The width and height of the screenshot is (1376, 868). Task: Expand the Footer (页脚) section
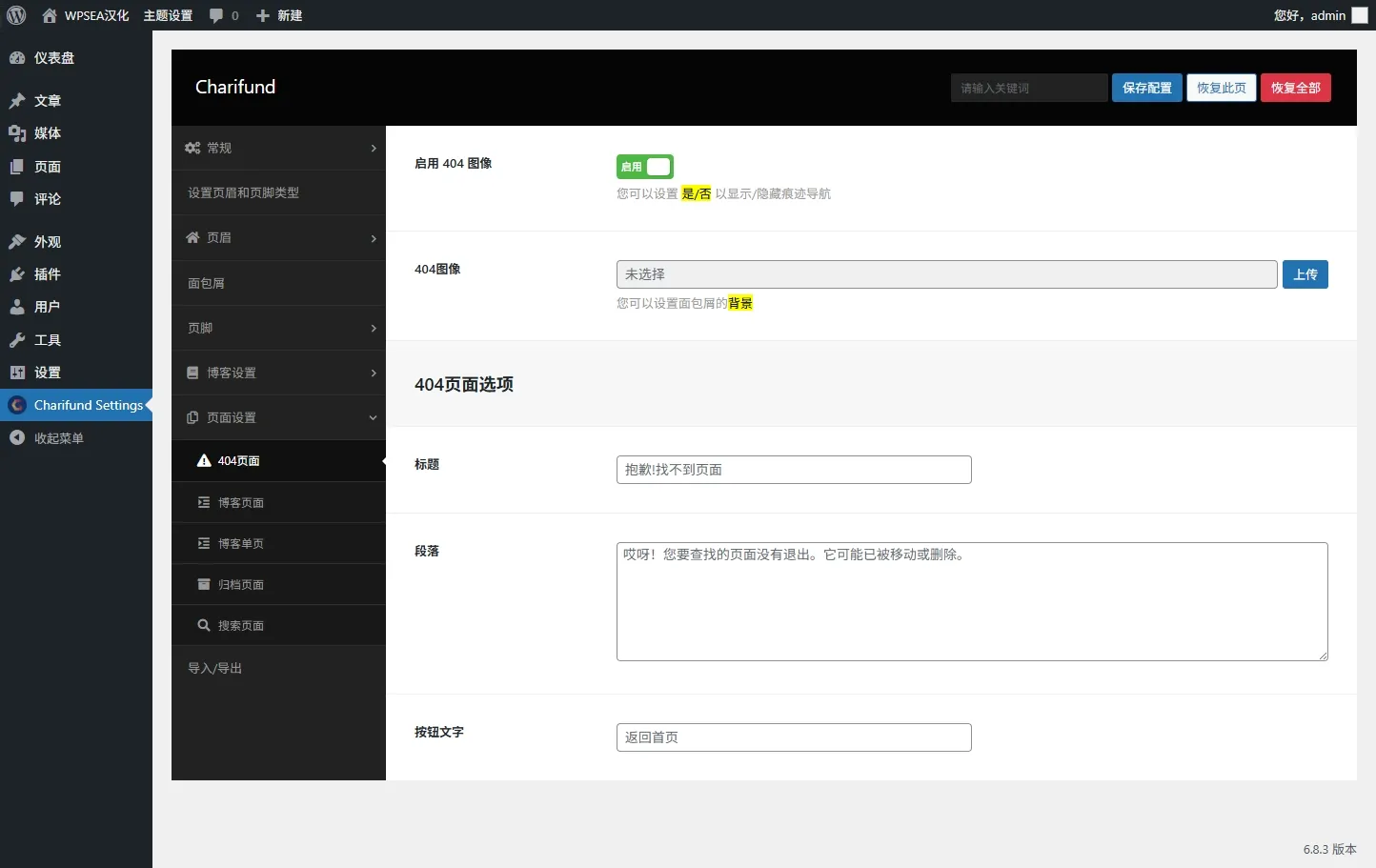(x=278, y=328)
